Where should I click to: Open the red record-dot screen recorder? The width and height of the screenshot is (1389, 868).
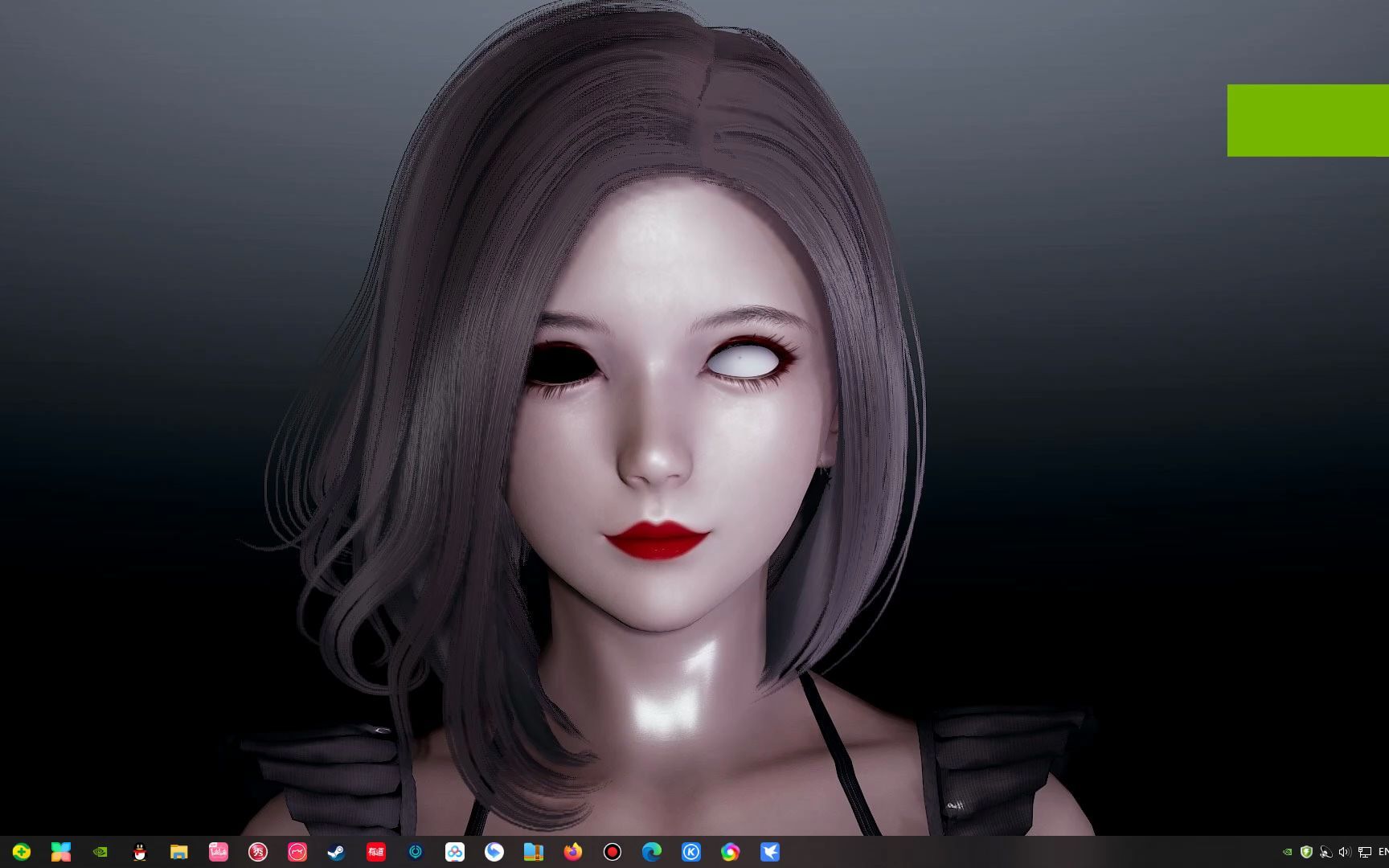click(613, 852)
